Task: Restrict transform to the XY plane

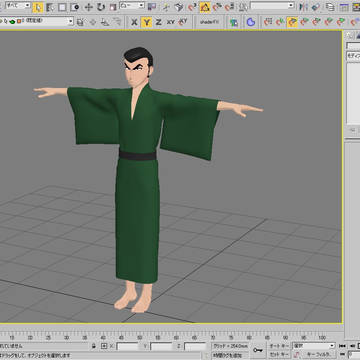Action: [x=171, y=22]
